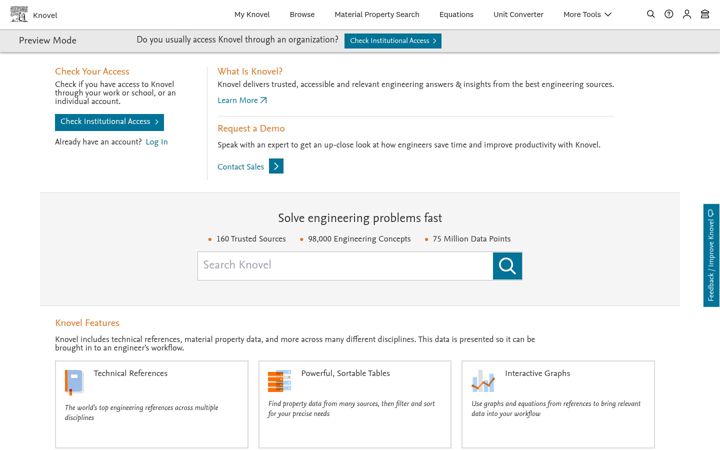Click the Check Your Access heading
Image resolution: width=720 pixels, height=450 pixels.
pos(92,72)
